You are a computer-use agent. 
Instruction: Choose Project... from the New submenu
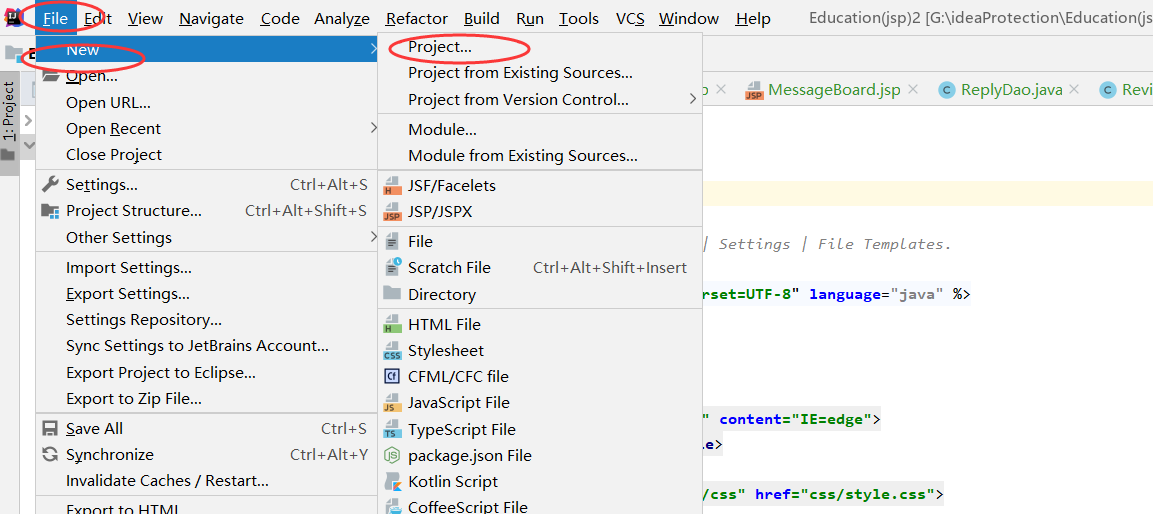440,47
